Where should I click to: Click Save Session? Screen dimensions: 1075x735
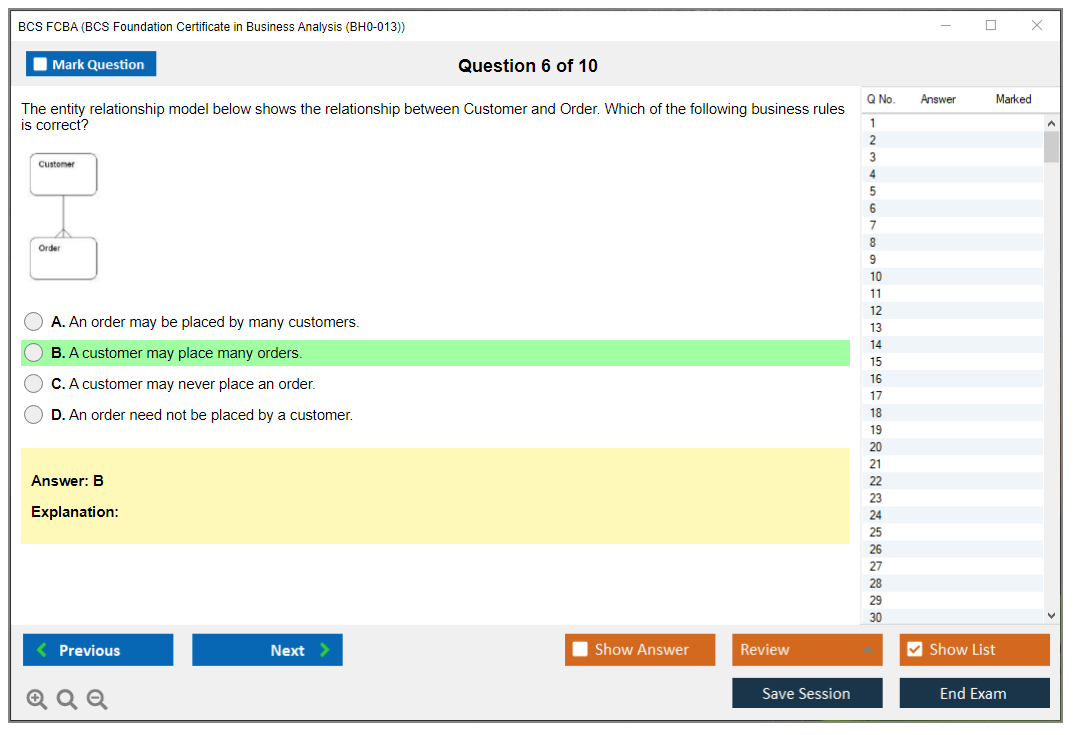click(806, 693)
